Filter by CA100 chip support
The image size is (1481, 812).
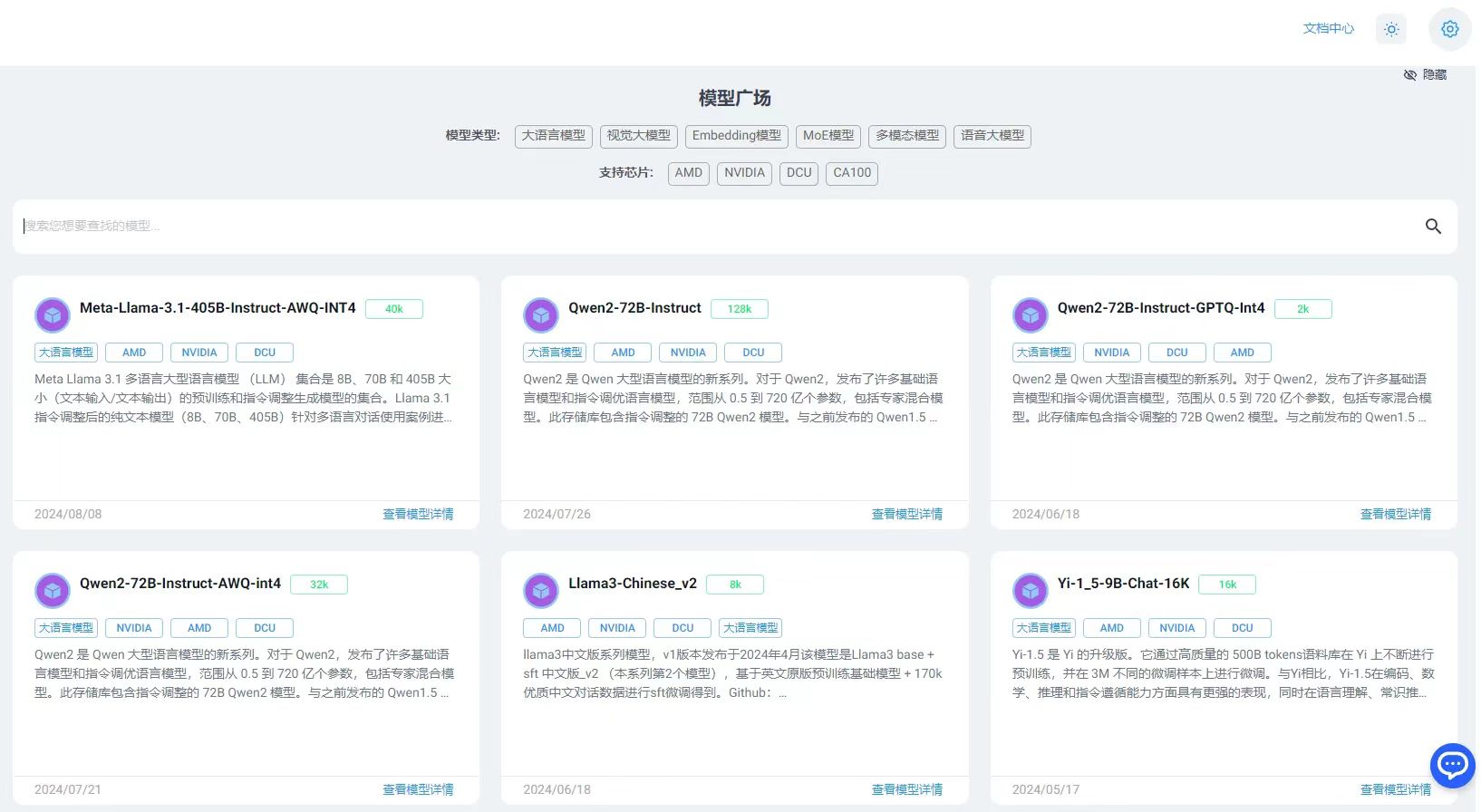pyautogui.click(x=852, y=173)
